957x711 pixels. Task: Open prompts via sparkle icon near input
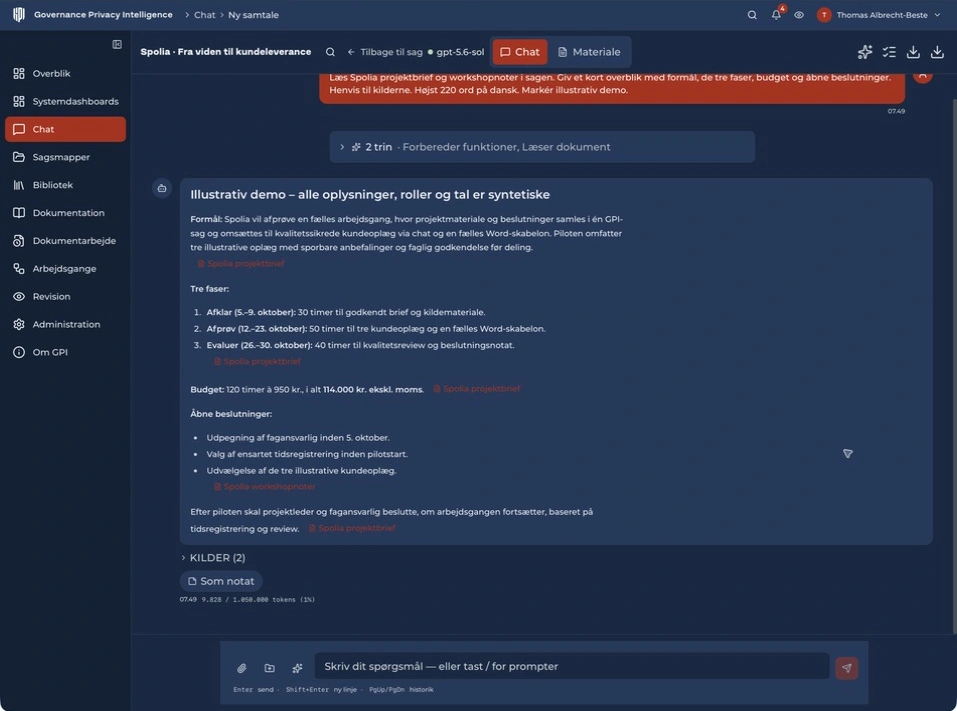[297, 668]
